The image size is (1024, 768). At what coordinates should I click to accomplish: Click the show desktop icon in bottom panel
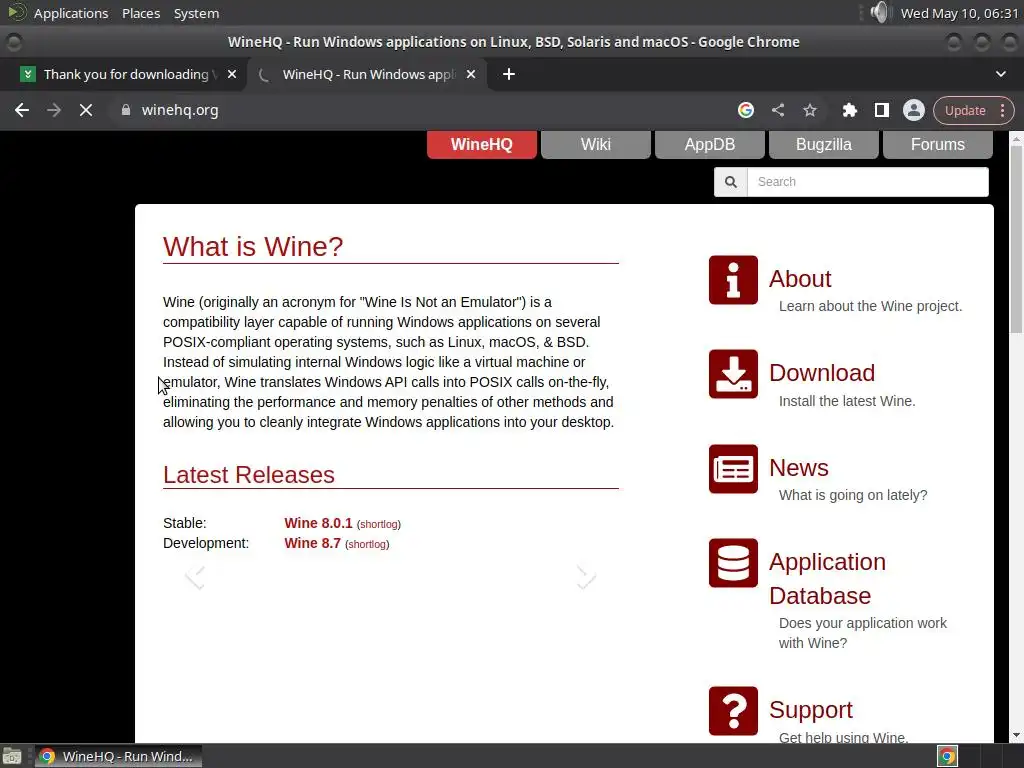pos(12,756)
